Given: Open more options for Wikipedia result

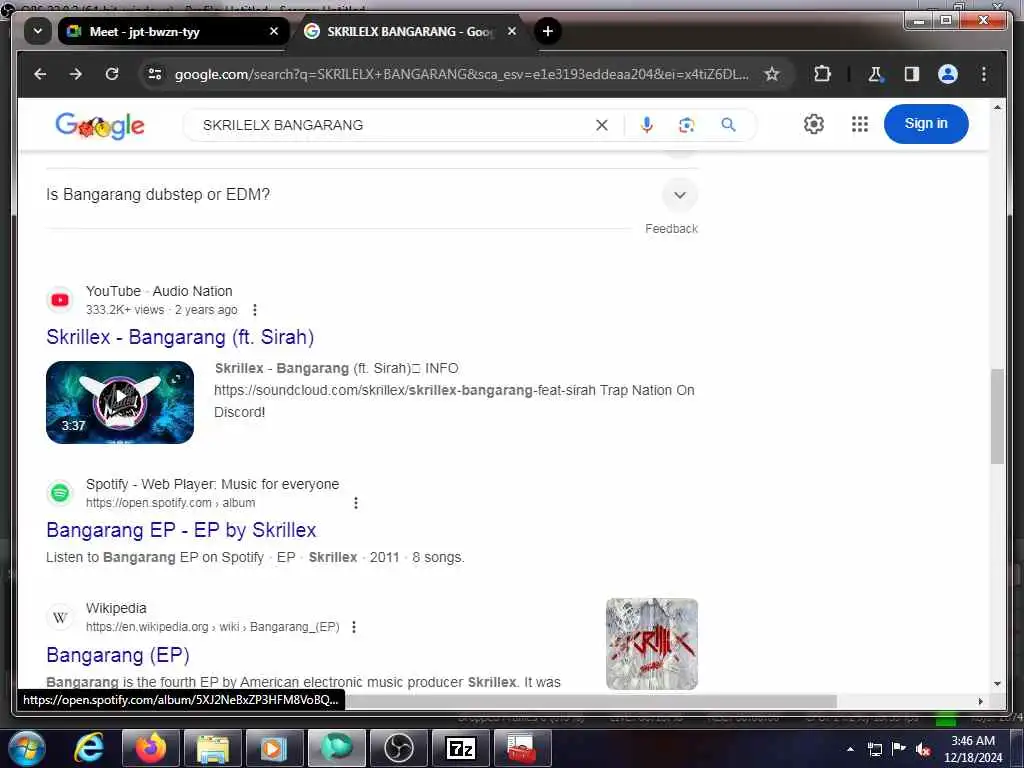Looking at the screenshot, I should (354, 627).
